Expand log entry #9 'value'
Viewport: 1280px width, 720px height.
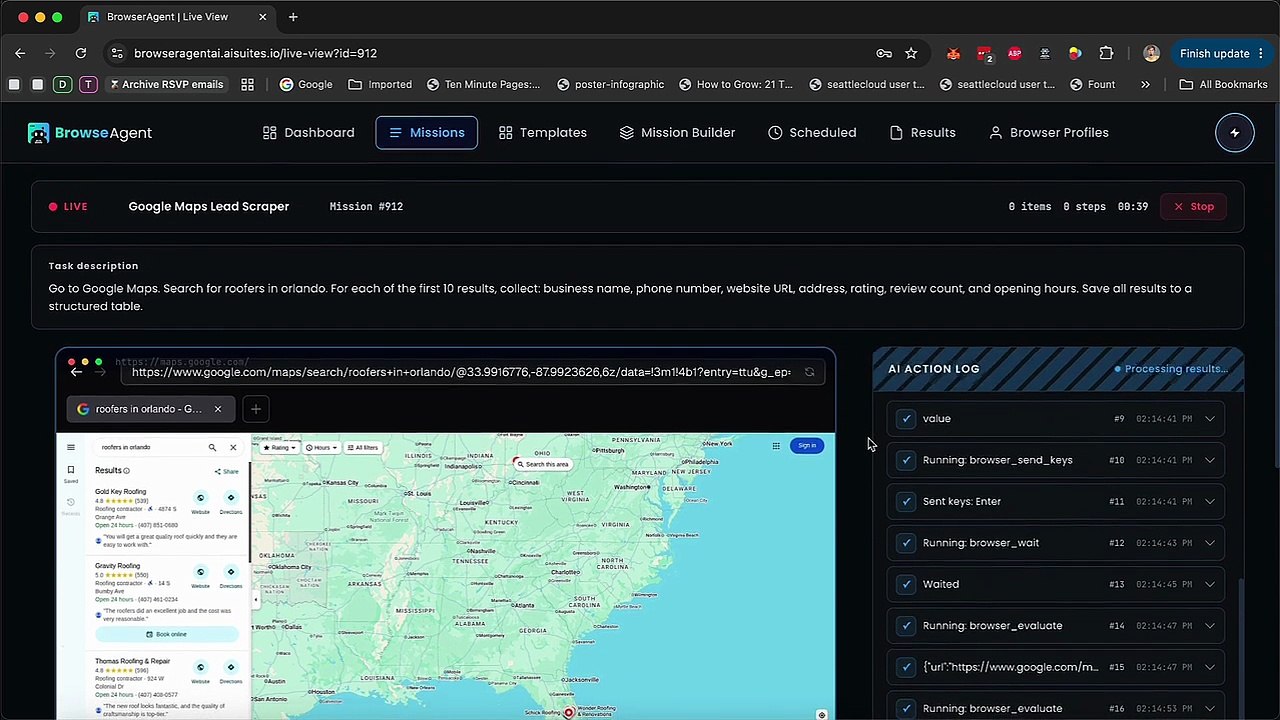click(x=1210, y=419)
